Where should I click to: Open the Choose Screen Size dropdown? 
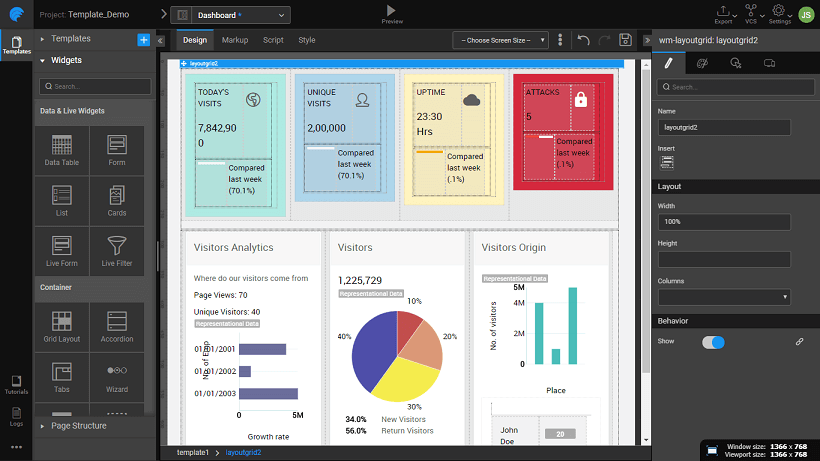pyautogui.click(x=500, y=40)
